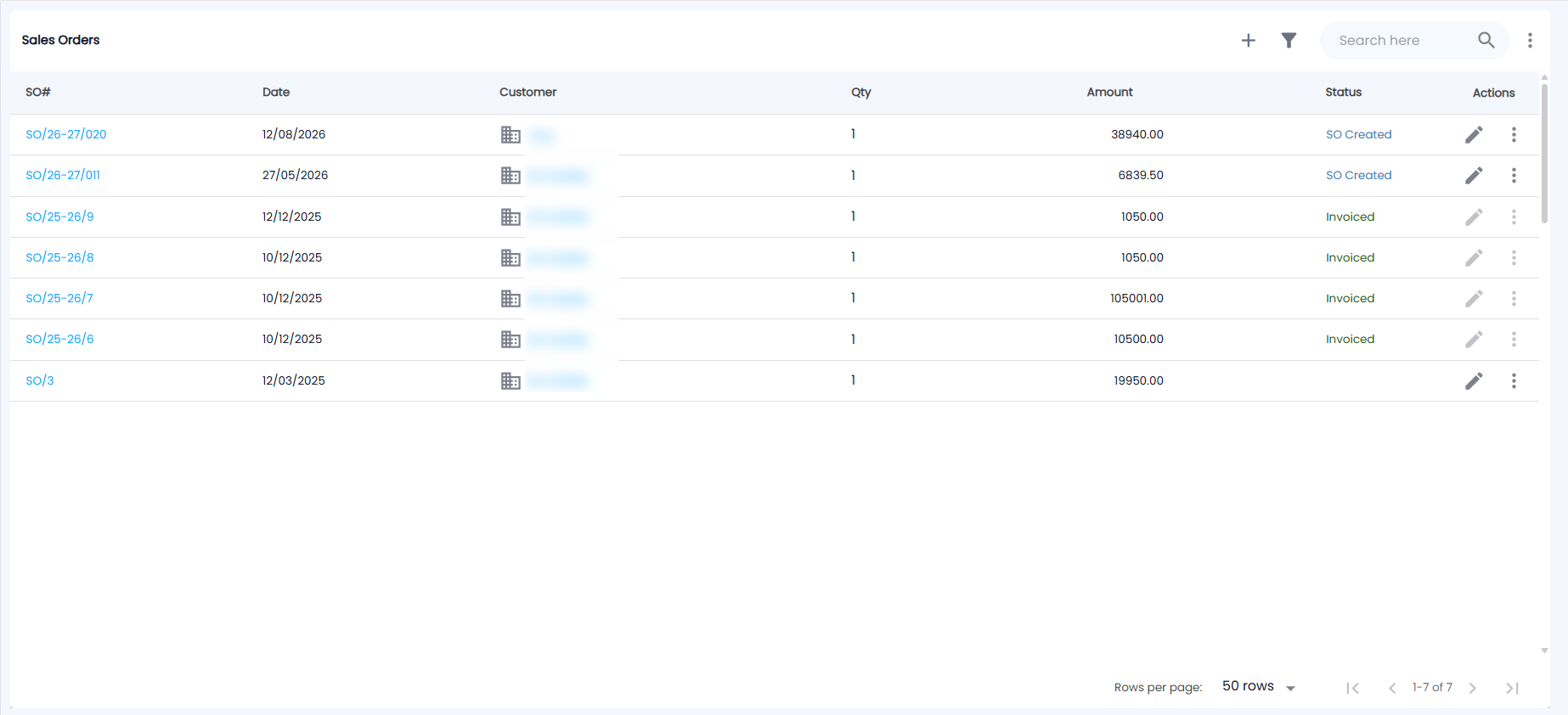1568x715 pixels.
Task: Open more actions for SO/3
Action: coord(1514,380)
